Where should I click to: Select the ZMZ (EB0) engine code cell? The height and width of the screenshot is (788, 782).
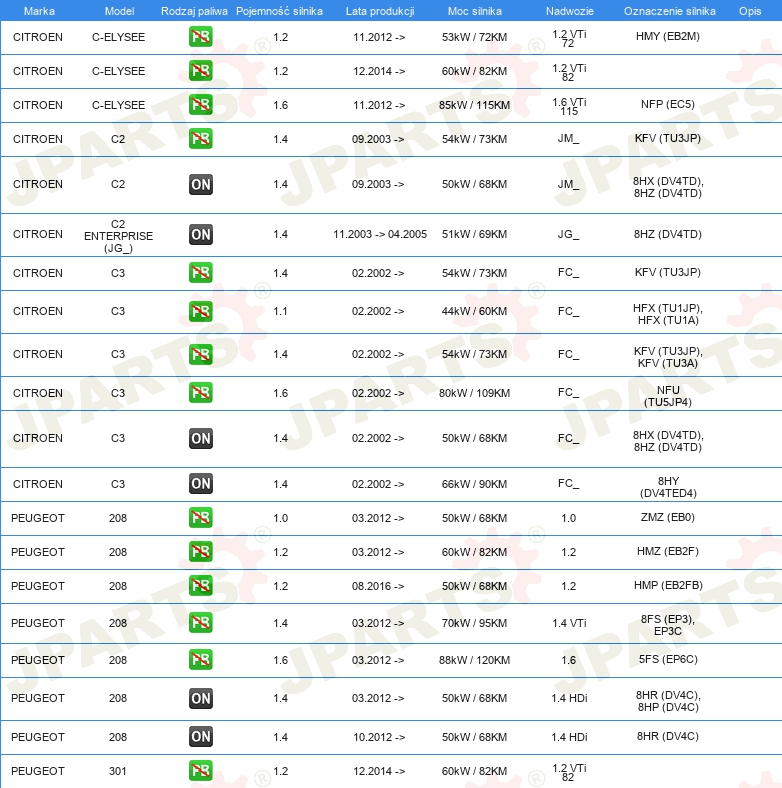click(668, 518)
